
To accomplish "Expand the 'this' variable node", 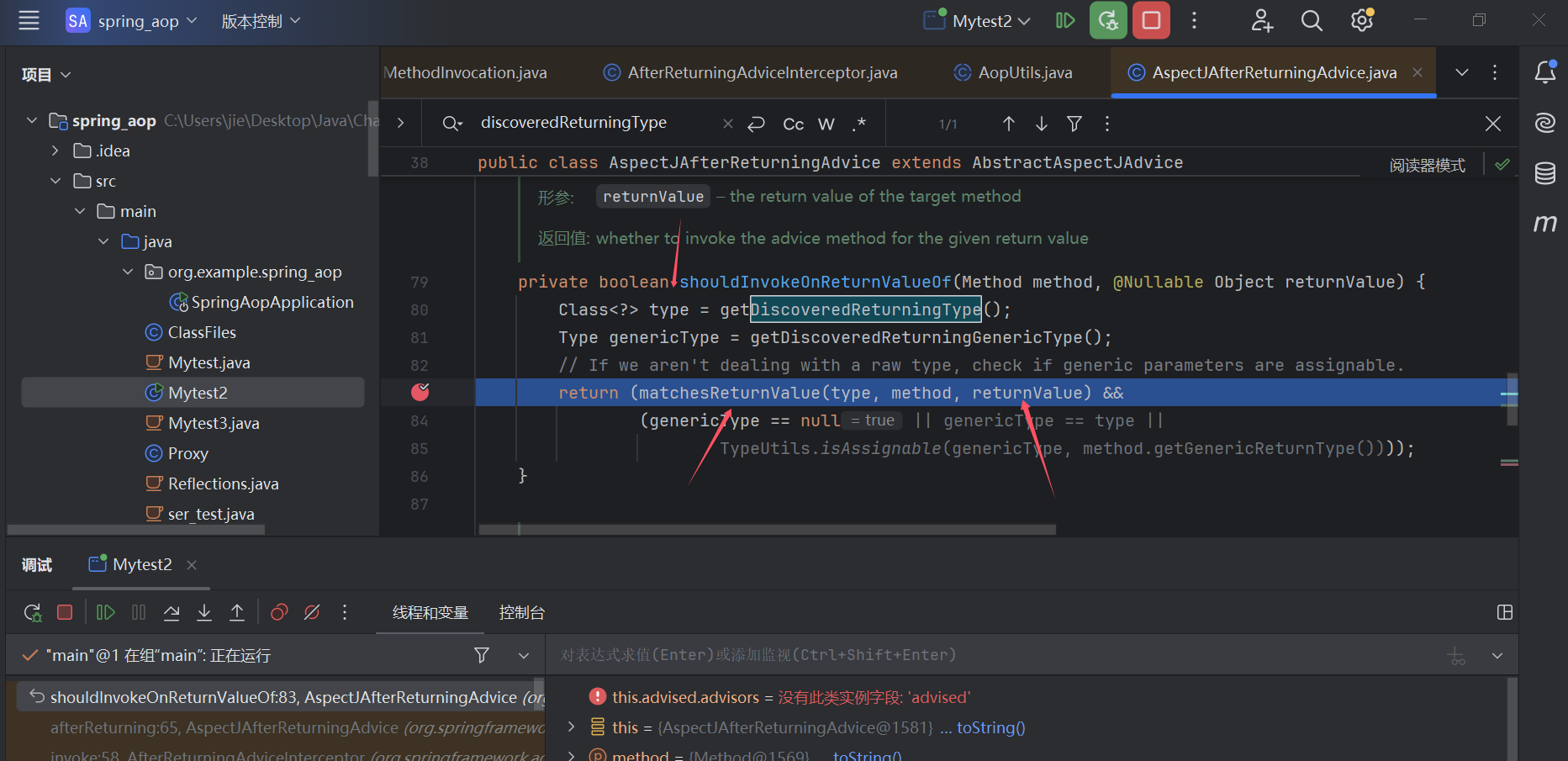I will tap(572, 727).
